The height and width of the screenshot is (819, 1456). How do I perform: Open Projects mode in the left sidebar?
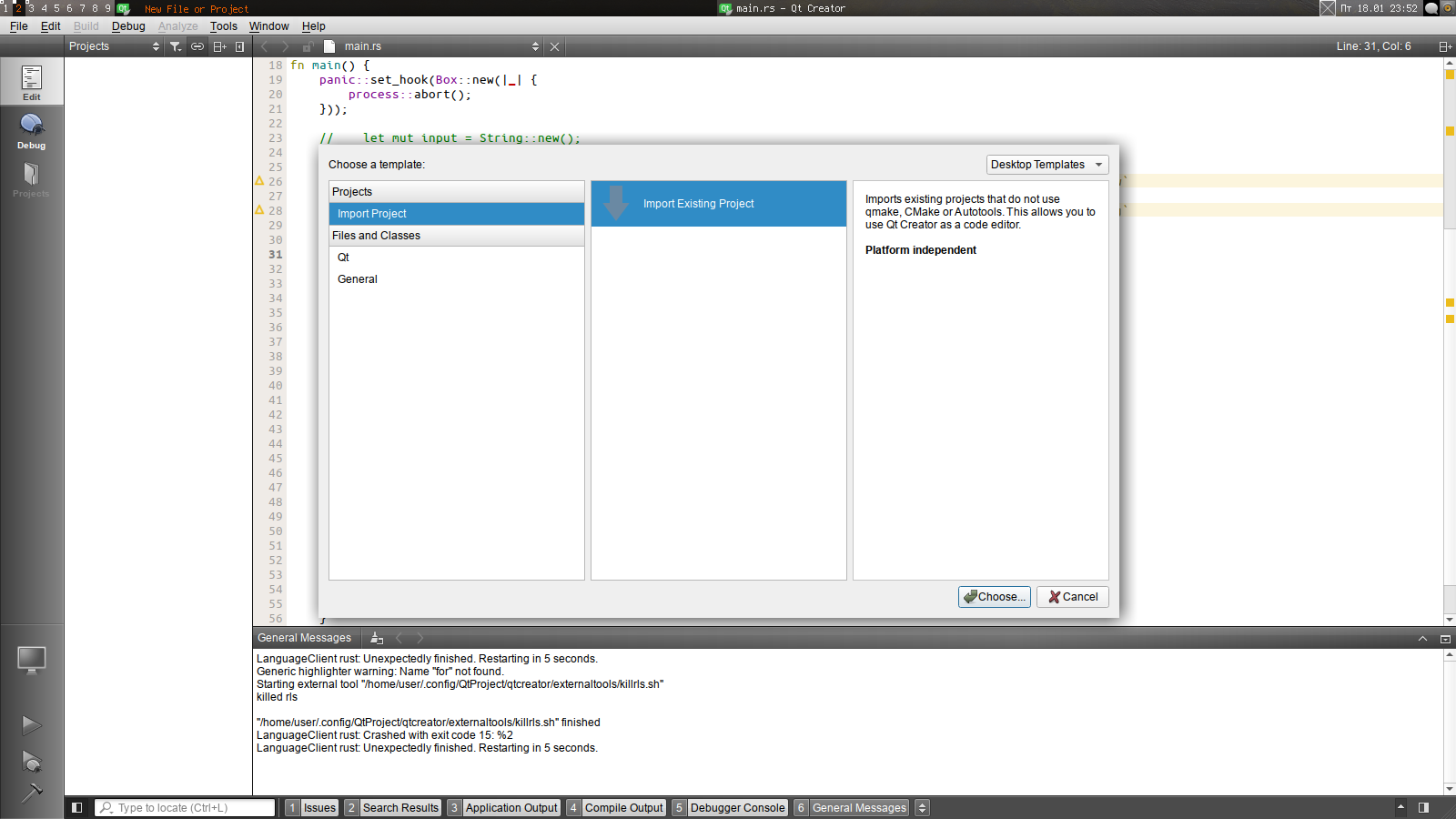[32, 179]
